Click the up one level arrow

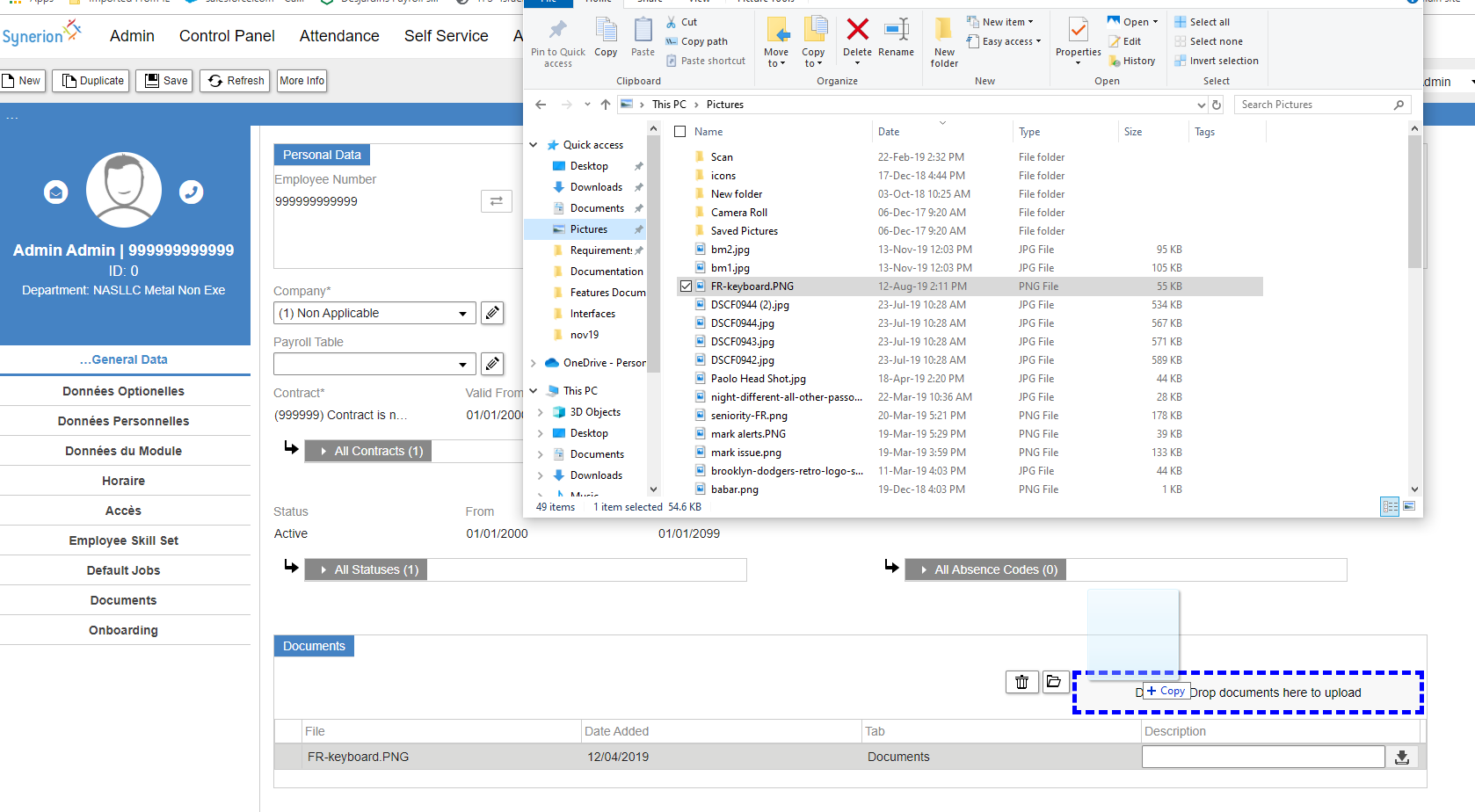point(606,105)
